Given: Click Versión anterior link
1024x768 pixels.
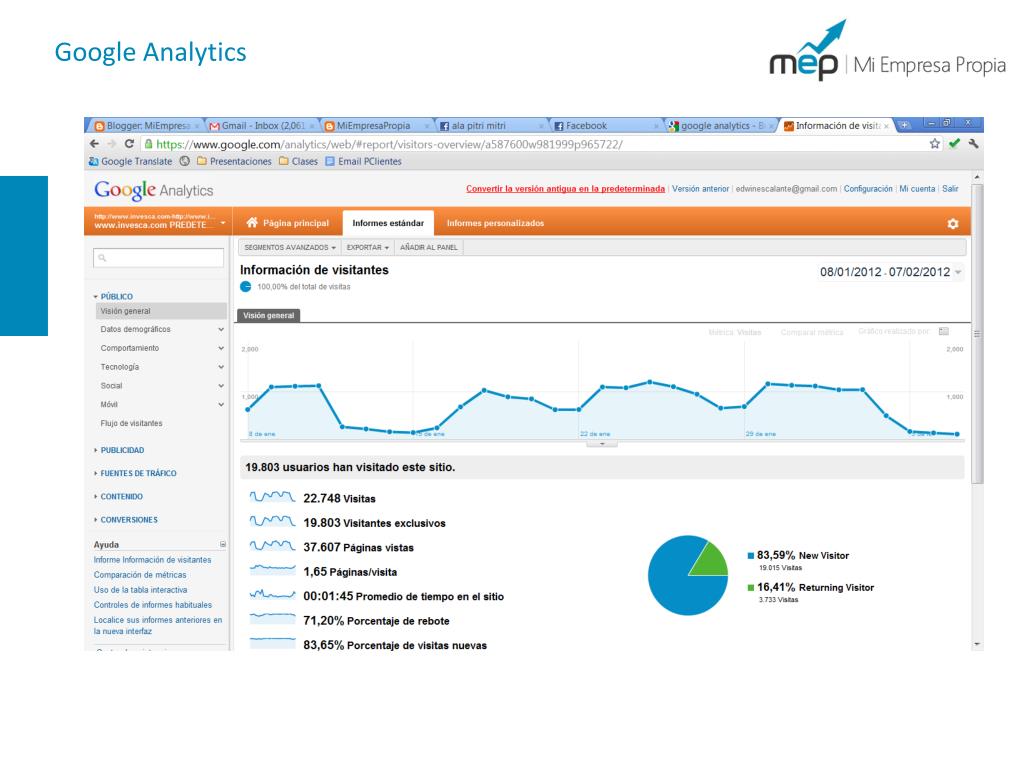Looking at the screenshot, I should [x=700, y=189].
